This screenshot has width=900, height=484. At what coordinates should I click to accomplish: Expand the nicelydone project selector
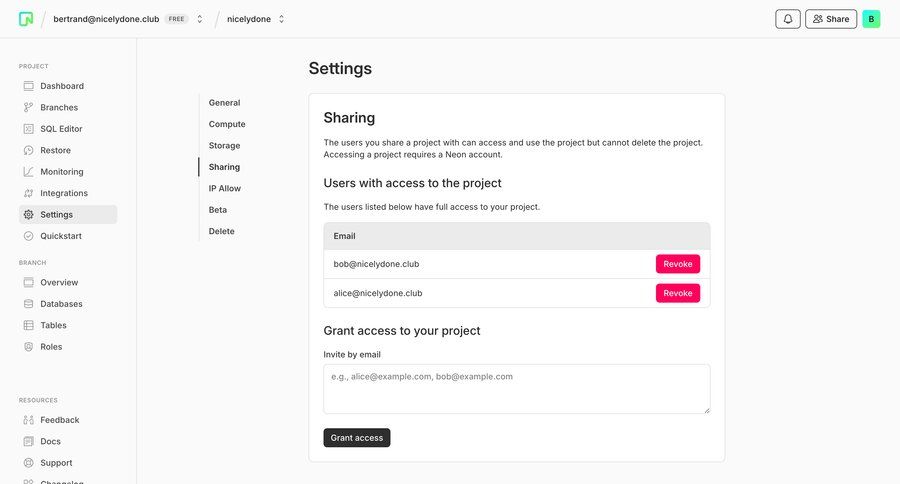click(281, 19)
